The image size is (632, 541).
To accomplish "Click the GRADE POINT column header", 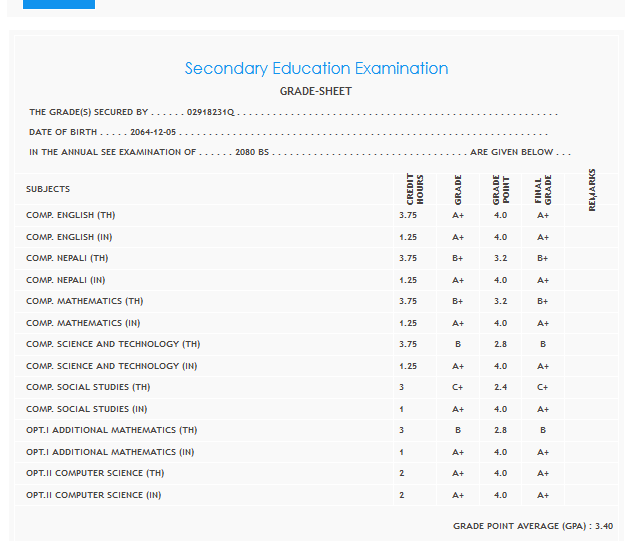I will [500, 188].
